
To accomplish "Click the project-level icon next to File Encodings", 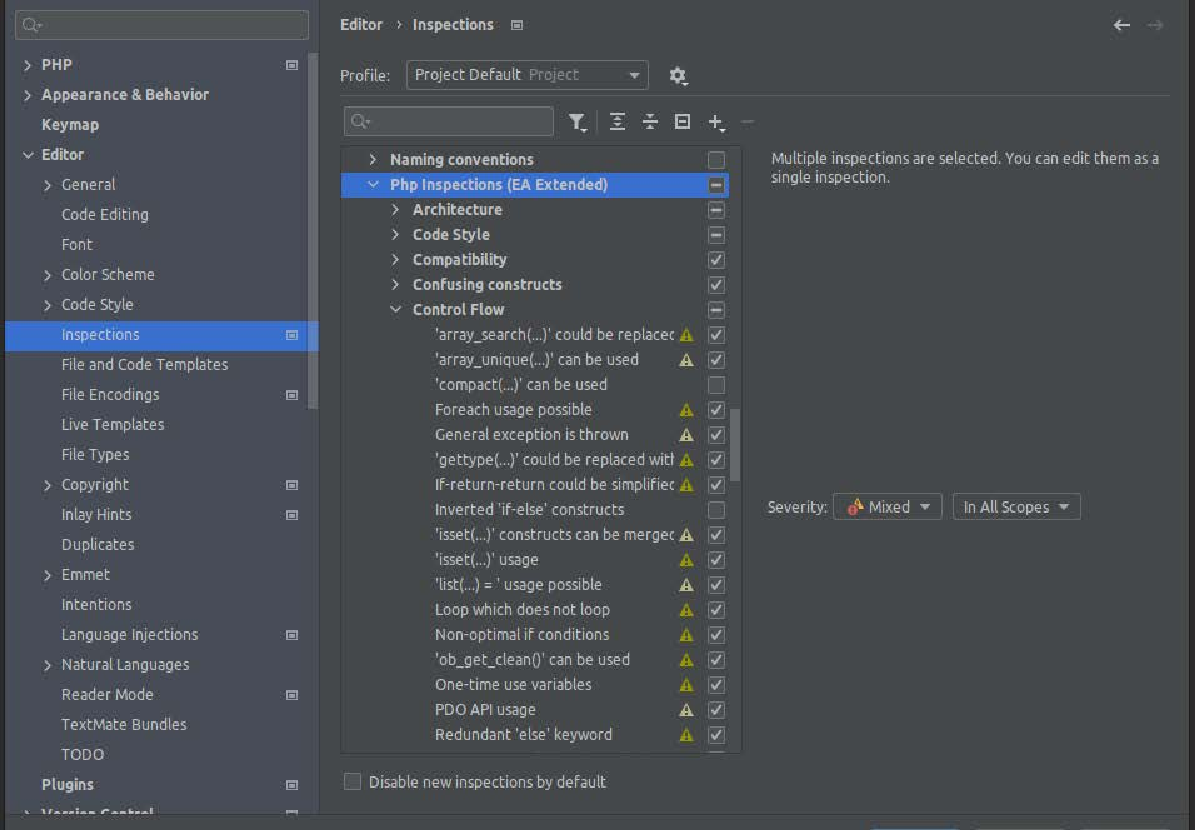I will 292,395.
